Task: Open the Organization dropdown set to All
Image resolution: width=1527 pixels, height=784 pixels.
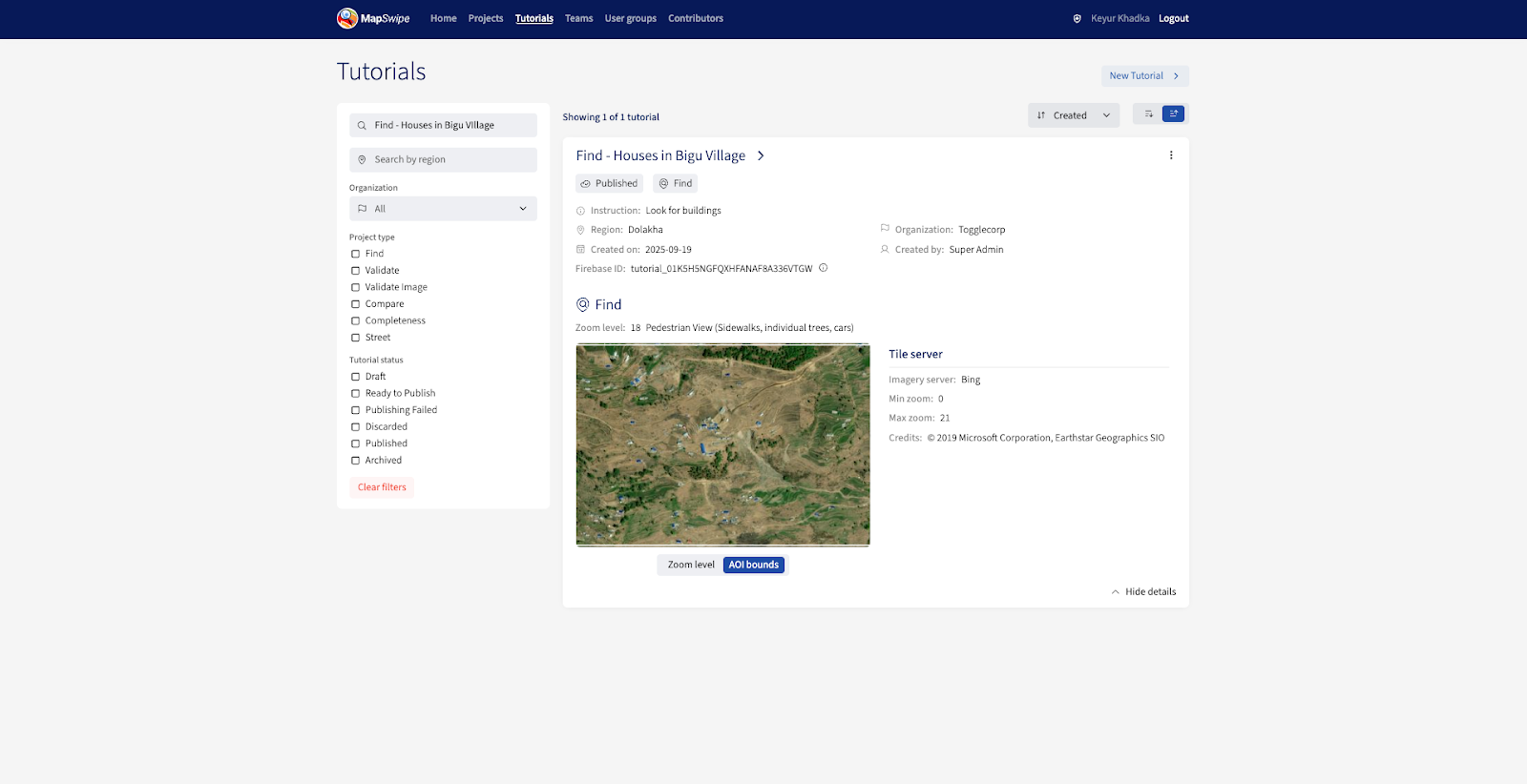Action: 443,209
